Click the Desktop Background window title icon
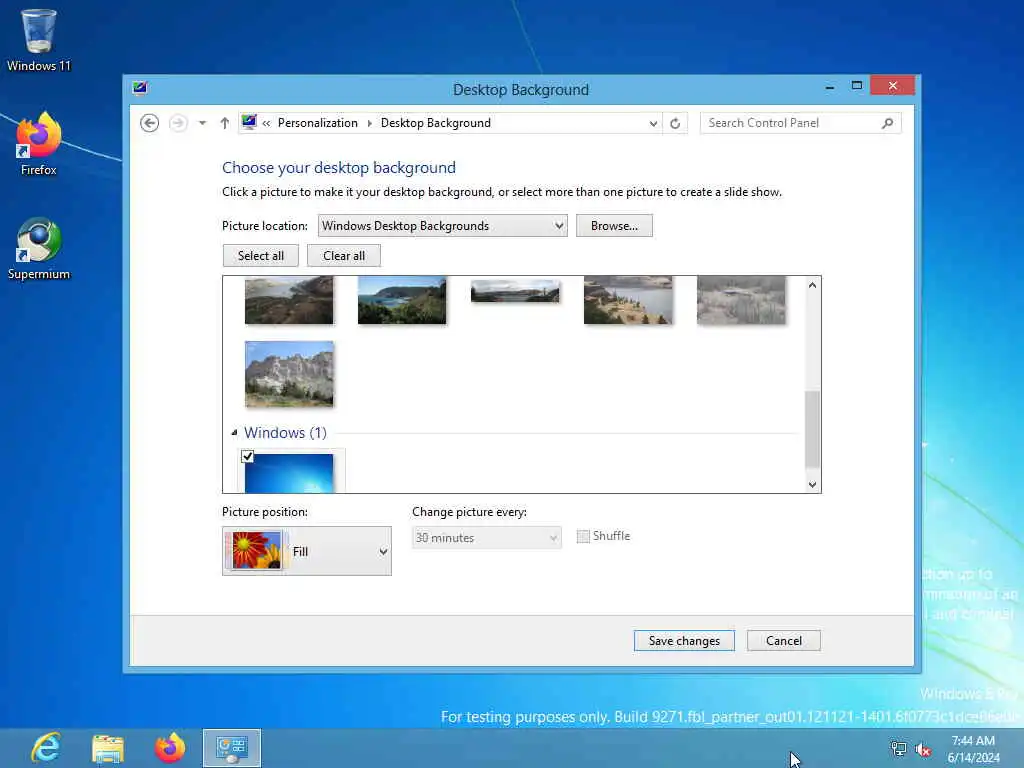The width and height of the screenshot is (1024, 768). pyautogui.click(x=140, y=88)
